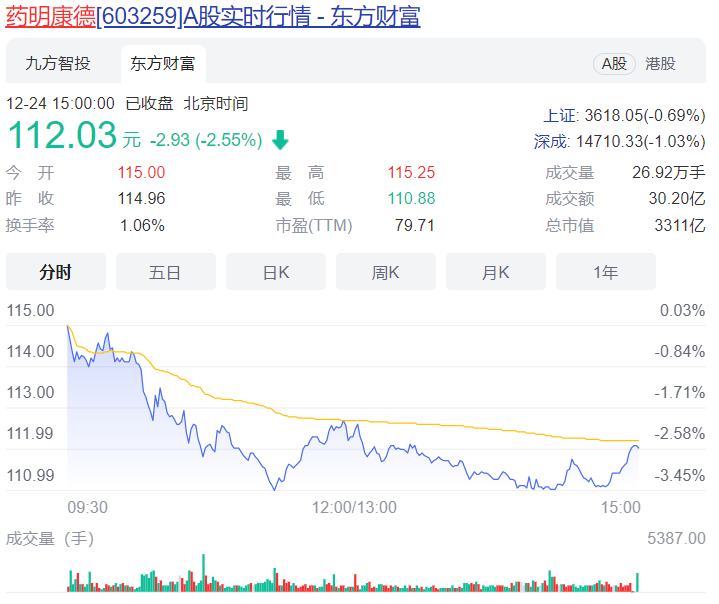Click the green down arrow icon
This screenshot has height=604, width=719.
pos(280,139)
